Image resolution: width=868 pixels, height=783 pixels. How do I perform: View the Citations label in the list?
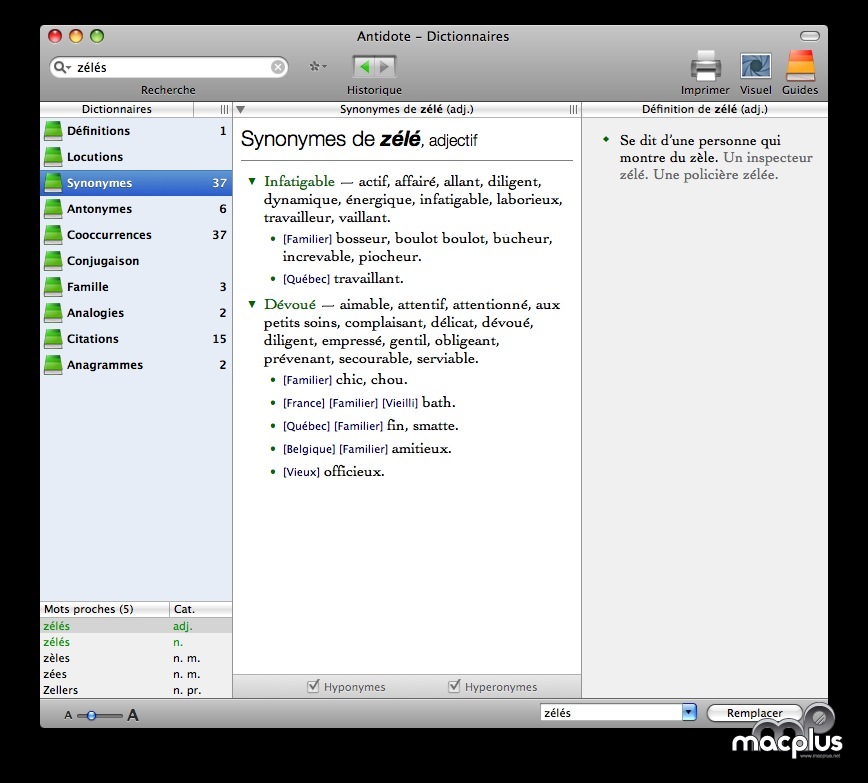click(x=92, y=339)
